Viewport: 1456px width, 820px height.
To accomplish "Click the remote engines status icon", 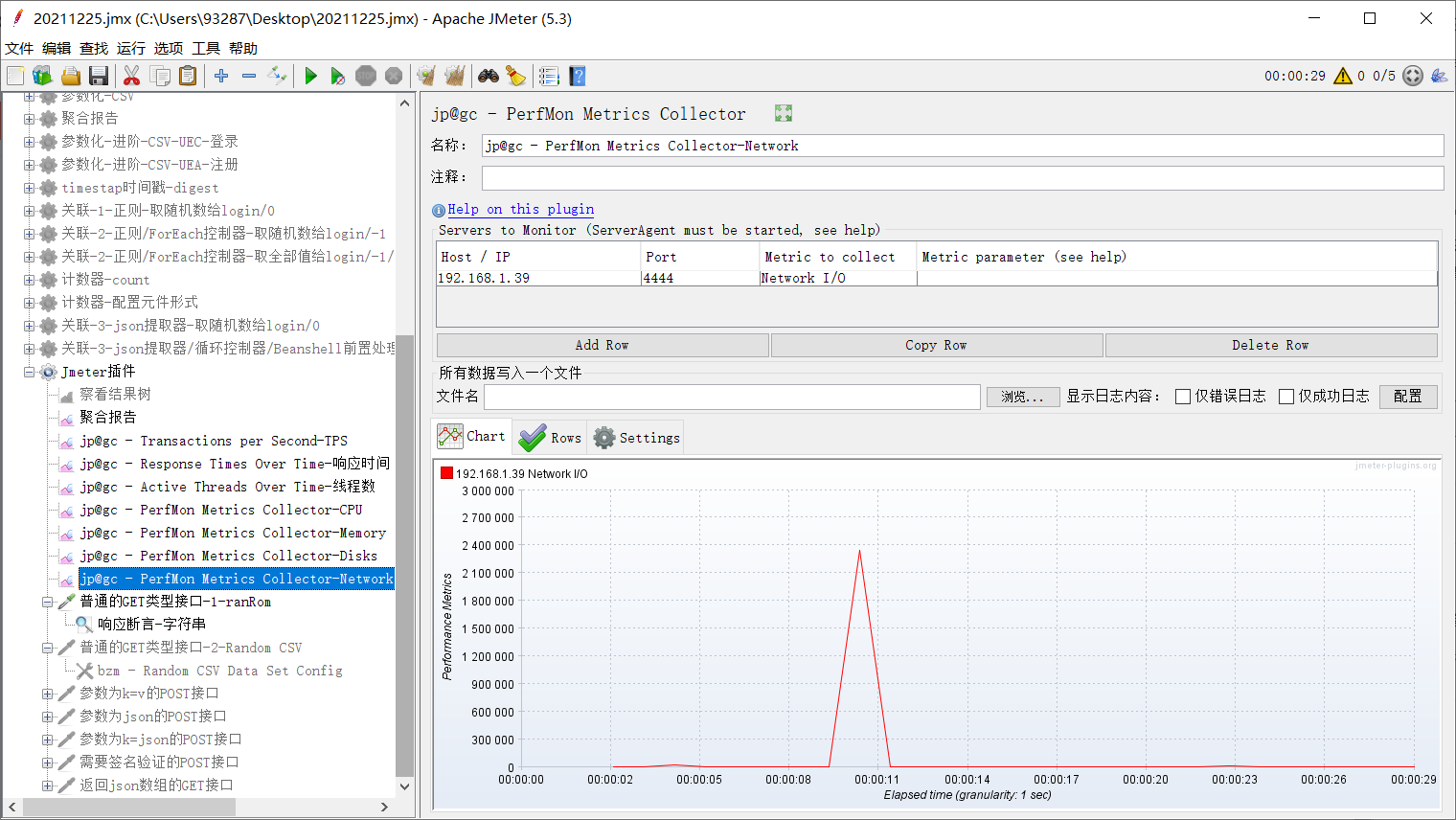I will [1413, 76].
